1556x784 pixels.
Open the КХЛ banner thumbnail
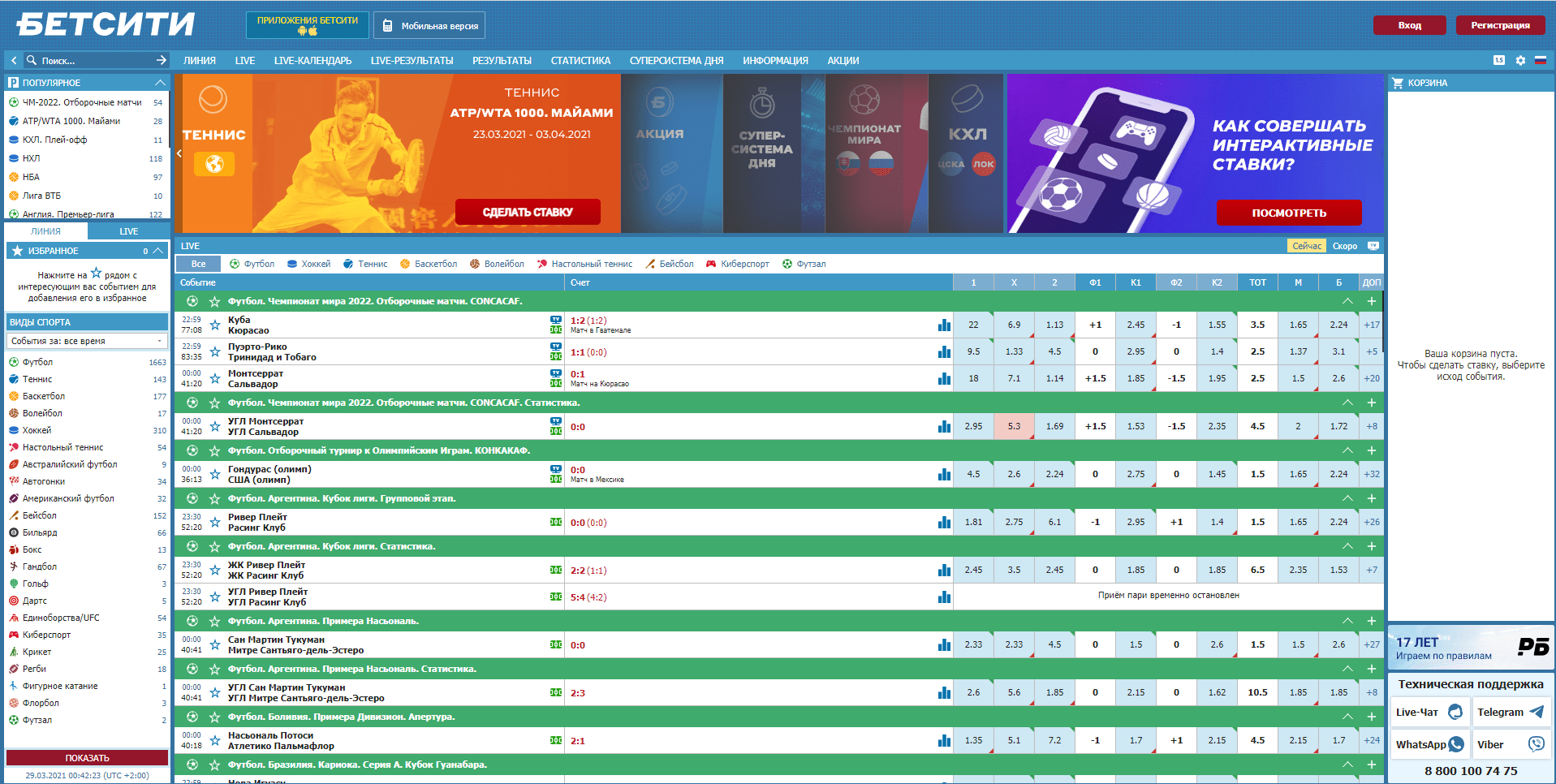(966, 153)
